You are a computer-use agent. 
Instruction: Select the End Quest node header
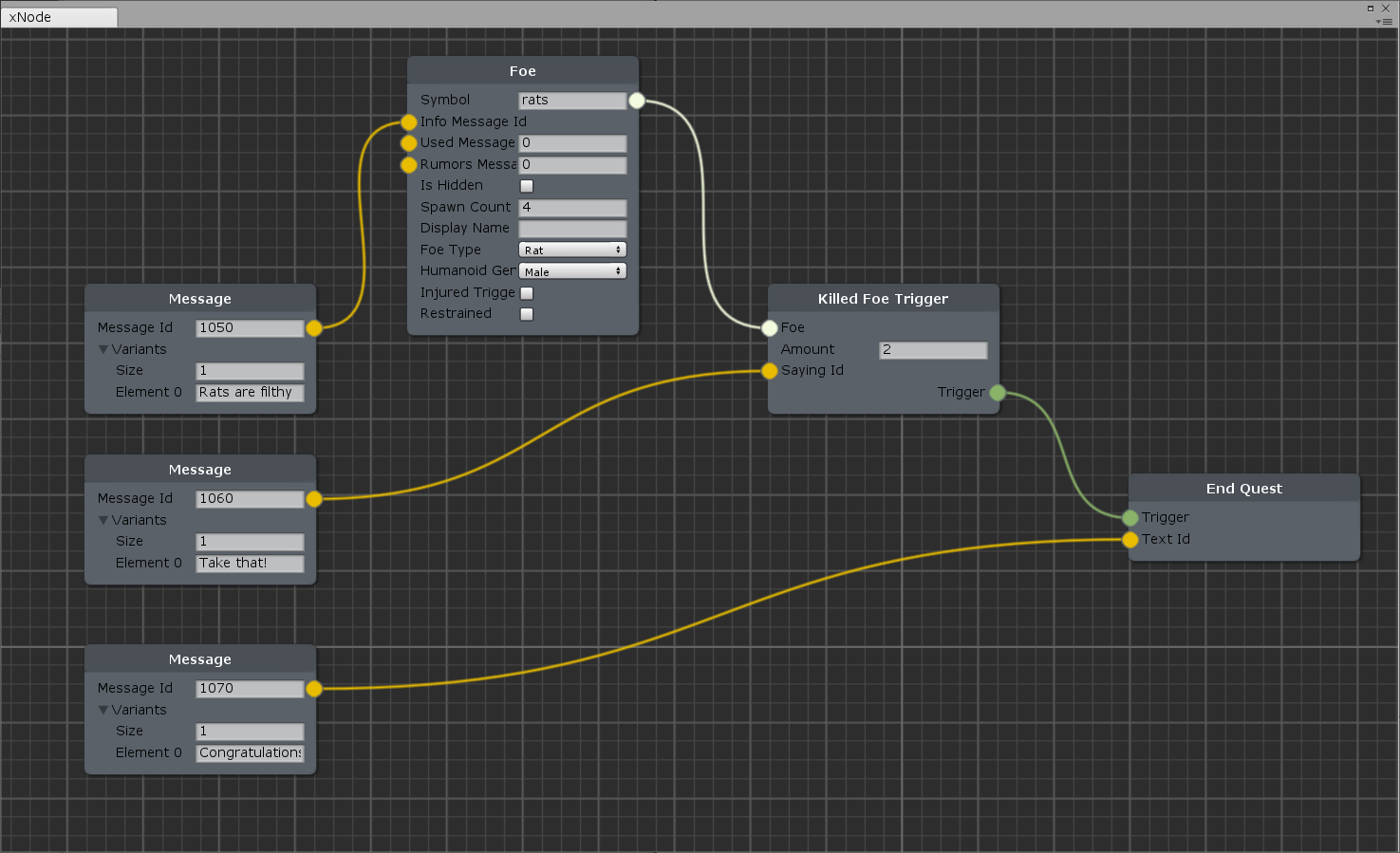[1244, 489]
